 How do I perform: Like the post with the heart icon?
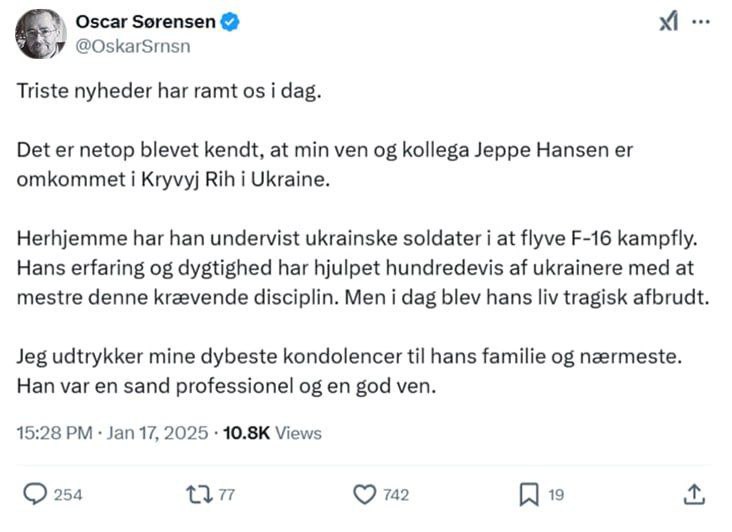365,494
